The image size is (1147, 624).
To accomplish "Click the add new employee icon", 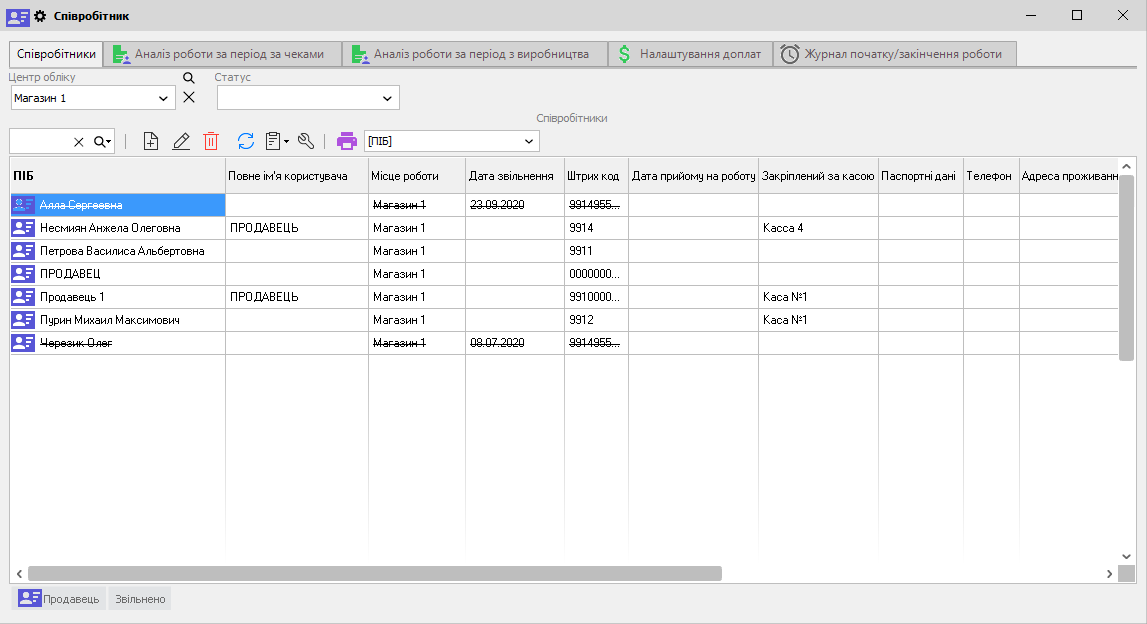I will pyautogui.click(x=151, y=141).
